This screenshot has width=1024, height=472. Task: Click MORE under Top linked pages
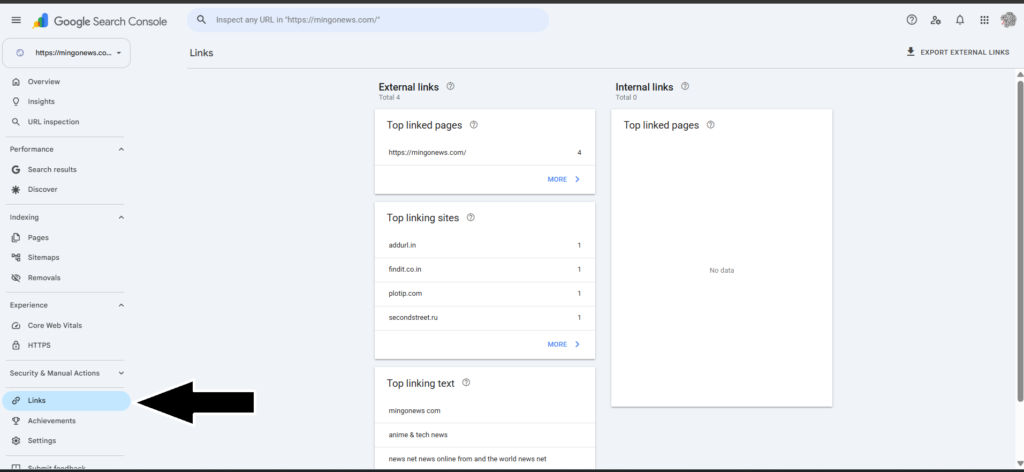click(557, 179)
